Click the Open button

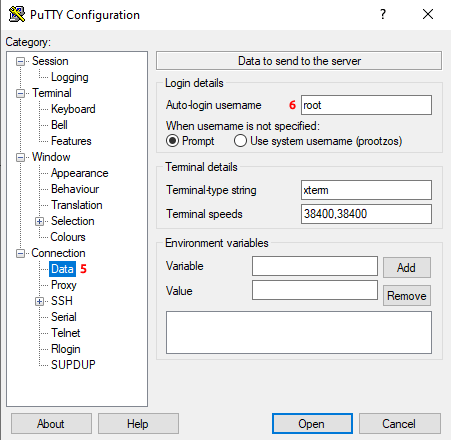click(x=312, y=424)
